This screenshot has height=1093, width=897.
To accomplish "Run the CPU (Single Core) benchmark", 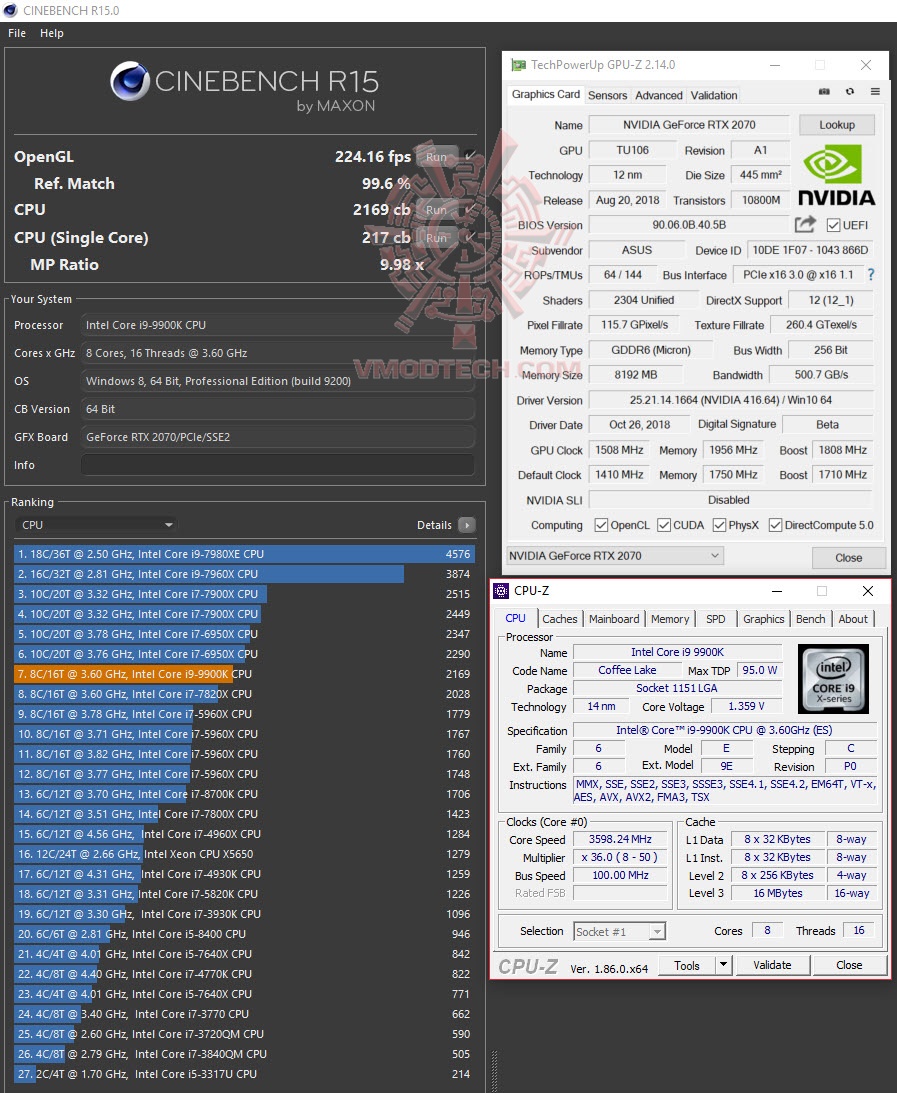I will pyautogui.click(x=437, y=237).
